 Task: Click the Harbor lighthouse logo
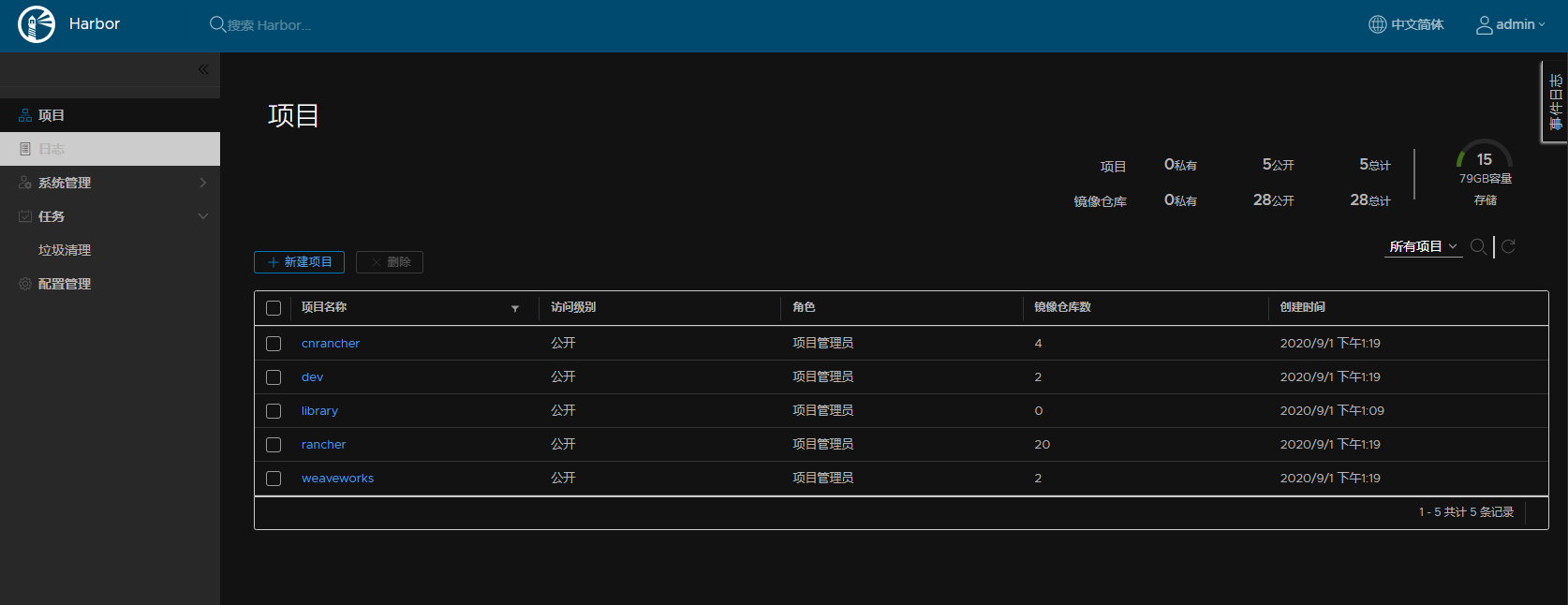[37, 24]
